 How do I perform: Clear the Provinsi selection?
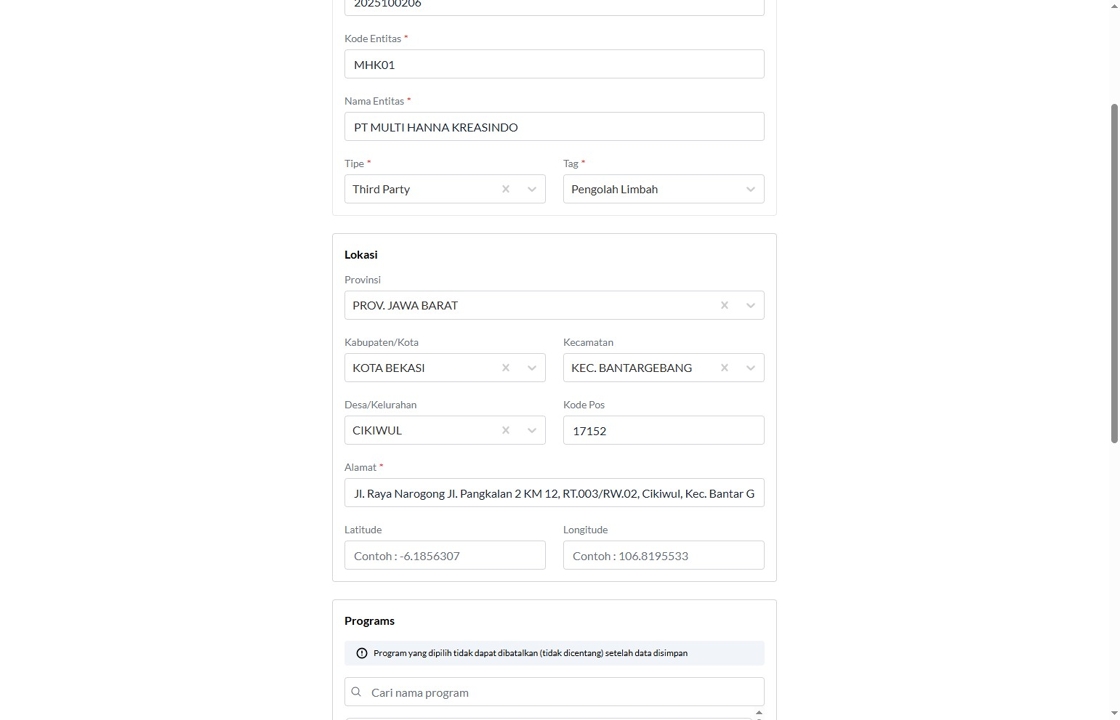724,305
